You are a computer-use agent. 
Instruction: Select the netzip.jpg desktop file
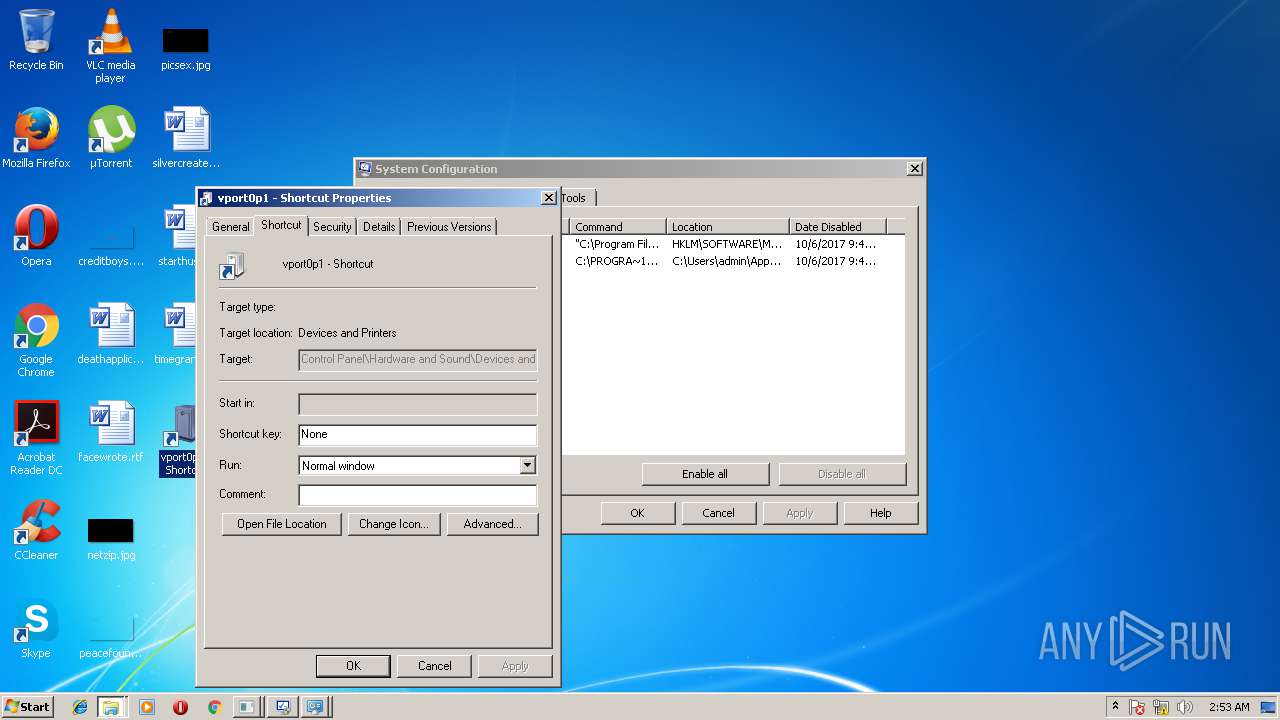point(111,538)
